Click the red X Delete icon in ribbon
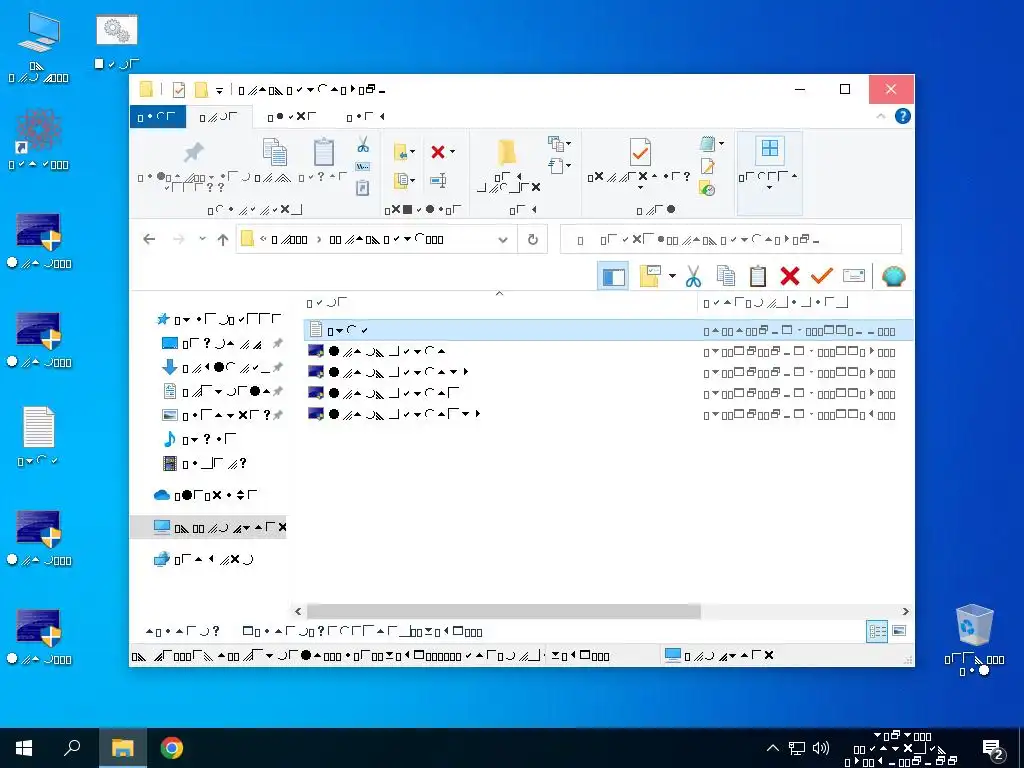Image resolution: width=1024 pixels, height=768 pixels. (x=438, y=152)
